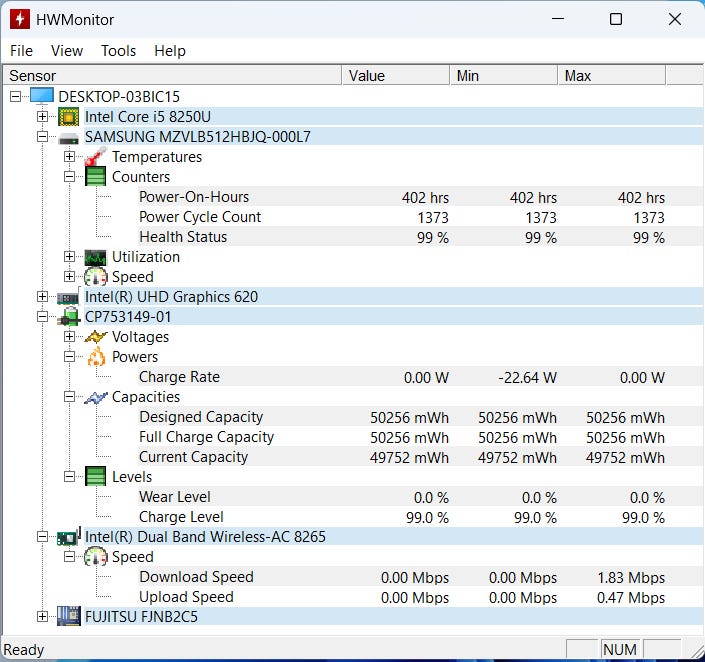705x662 pixels.
Task: Click the SAMSUNG drive icon
Action: (68, 138)
